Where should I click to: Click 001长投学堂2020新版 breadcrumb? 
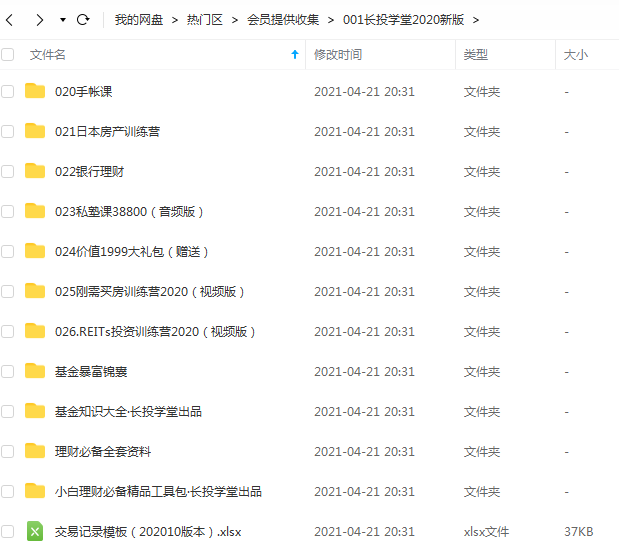click(403, 19)
